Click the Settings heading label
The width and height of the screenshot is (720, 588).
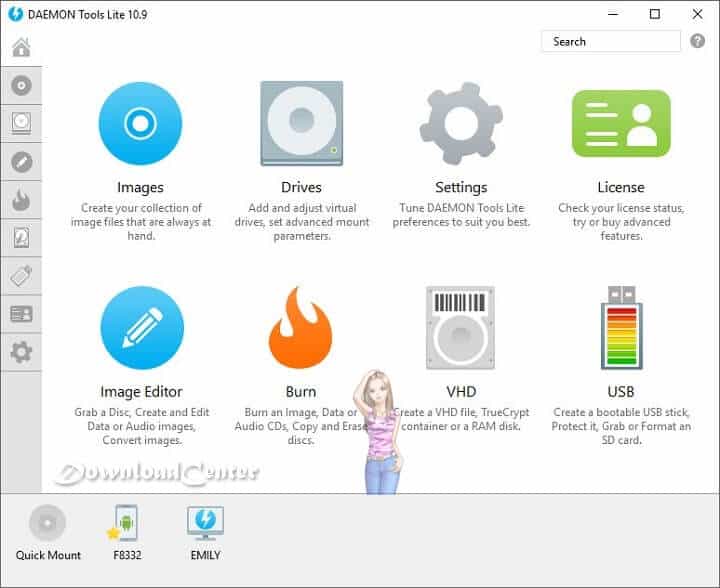tap(461, 187)
